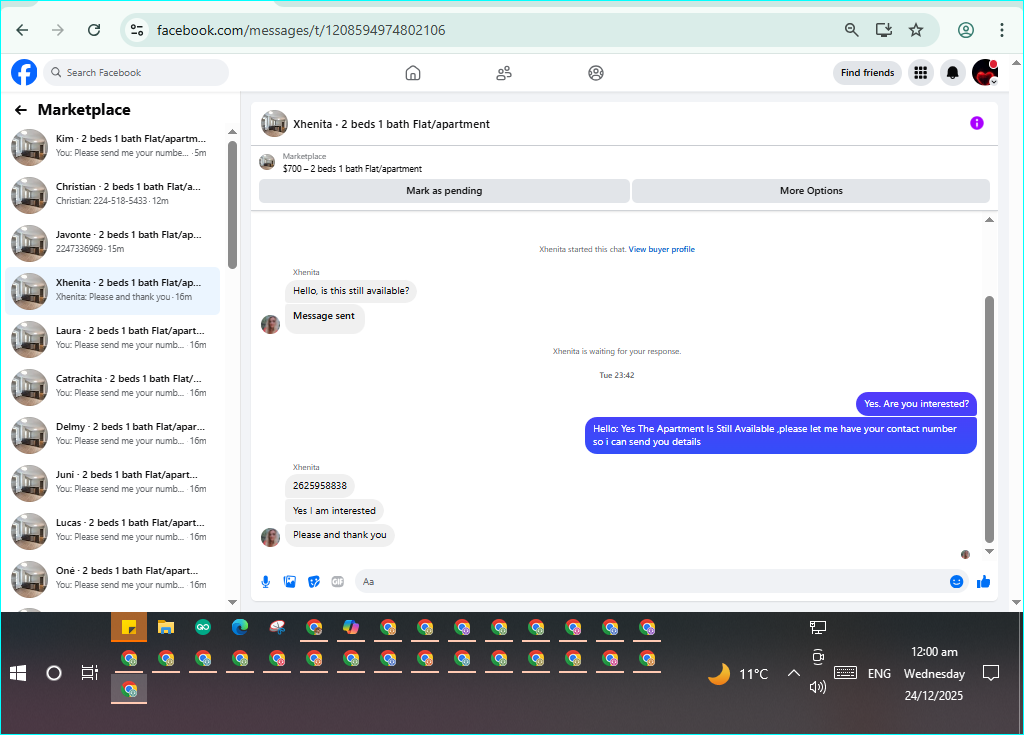Screen dimensions: 1024x735
Task: Show hidden tray icons chevron
Action: (793, 673)
